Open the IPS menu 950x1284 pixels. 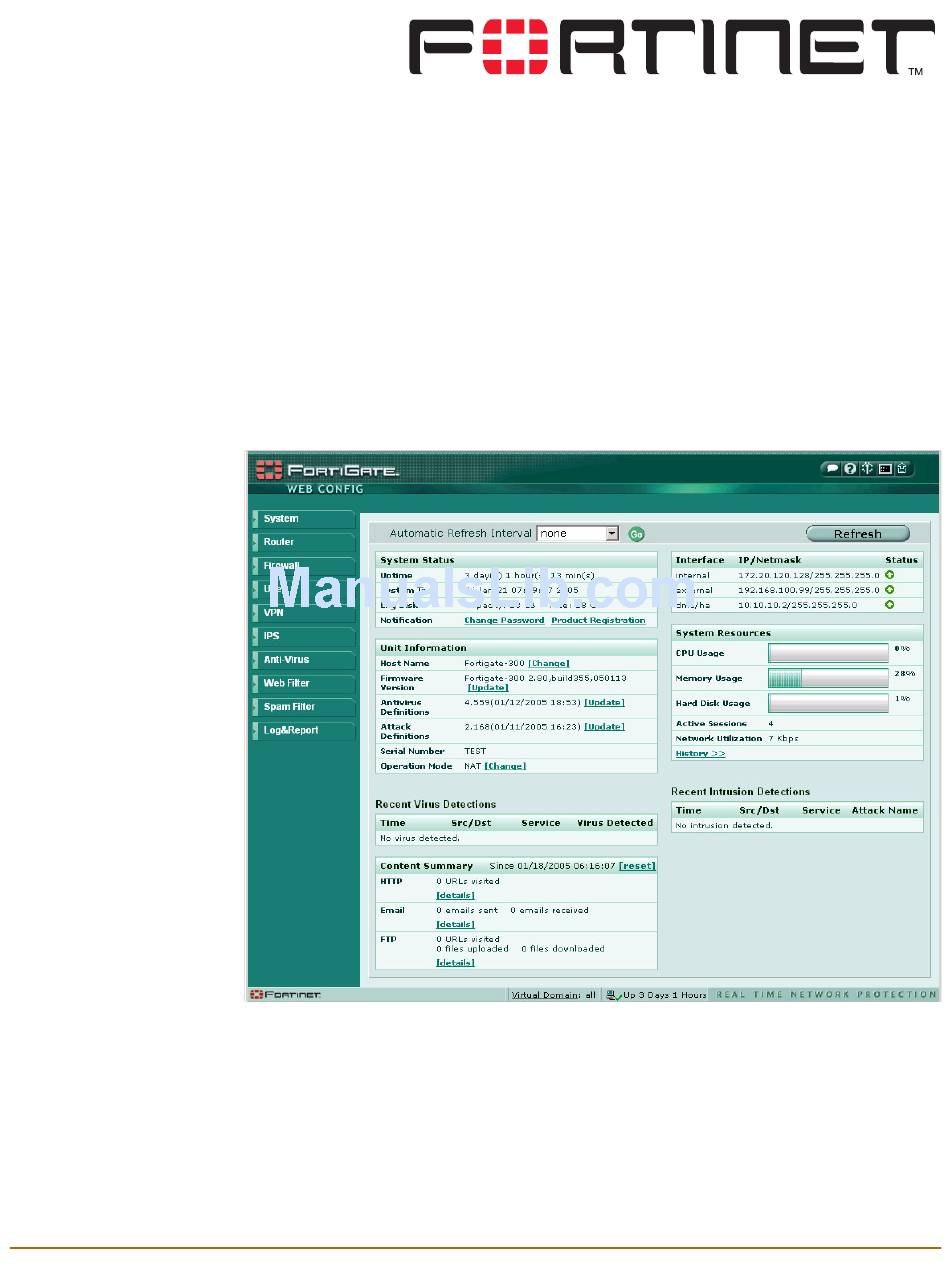click(304, 636)
